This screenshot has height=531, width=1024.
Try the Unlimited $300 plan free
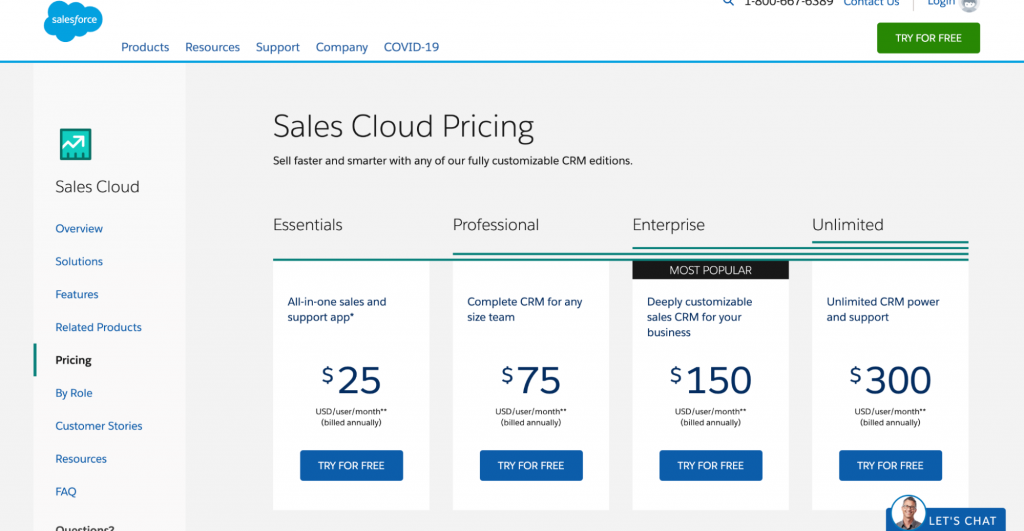890,465
